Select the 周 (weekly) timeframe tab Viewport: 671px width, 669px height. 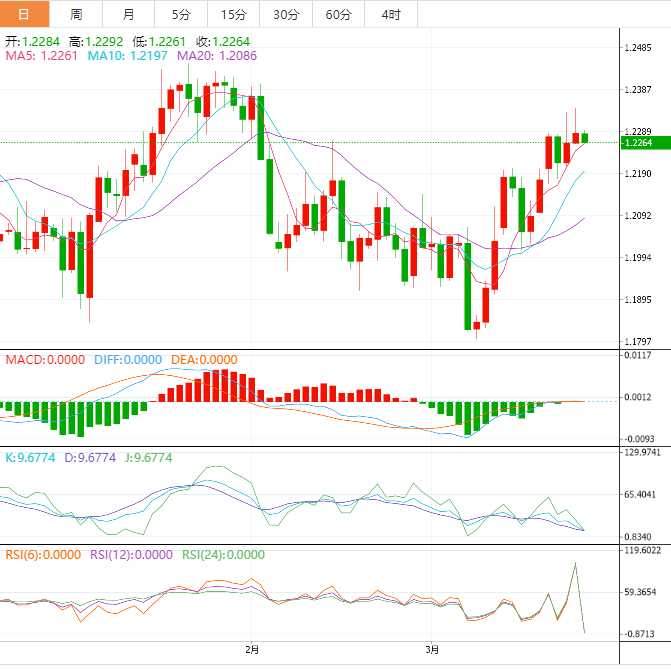[x=77, y=14]
